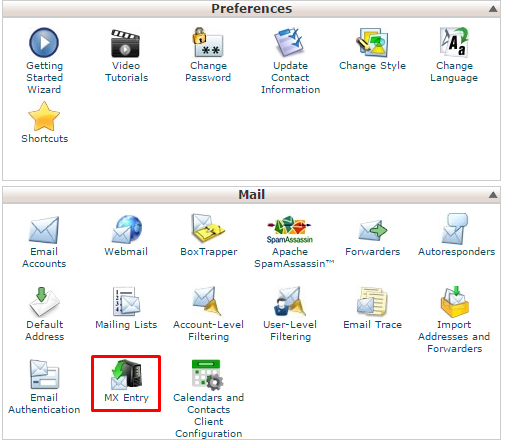Open Account-Level Filtering link
507x444 pixels.
pos(208,331)
